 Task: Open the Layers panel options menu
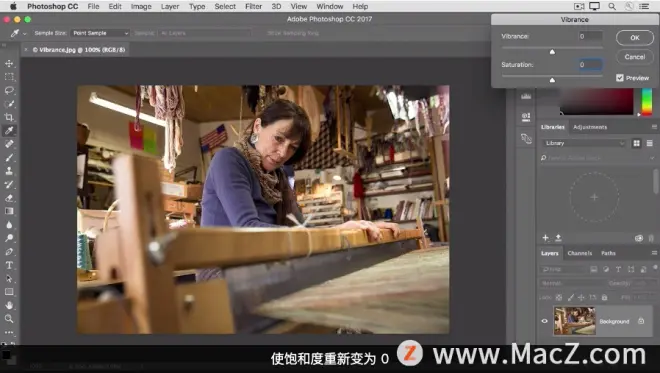[x=654, y=253]
